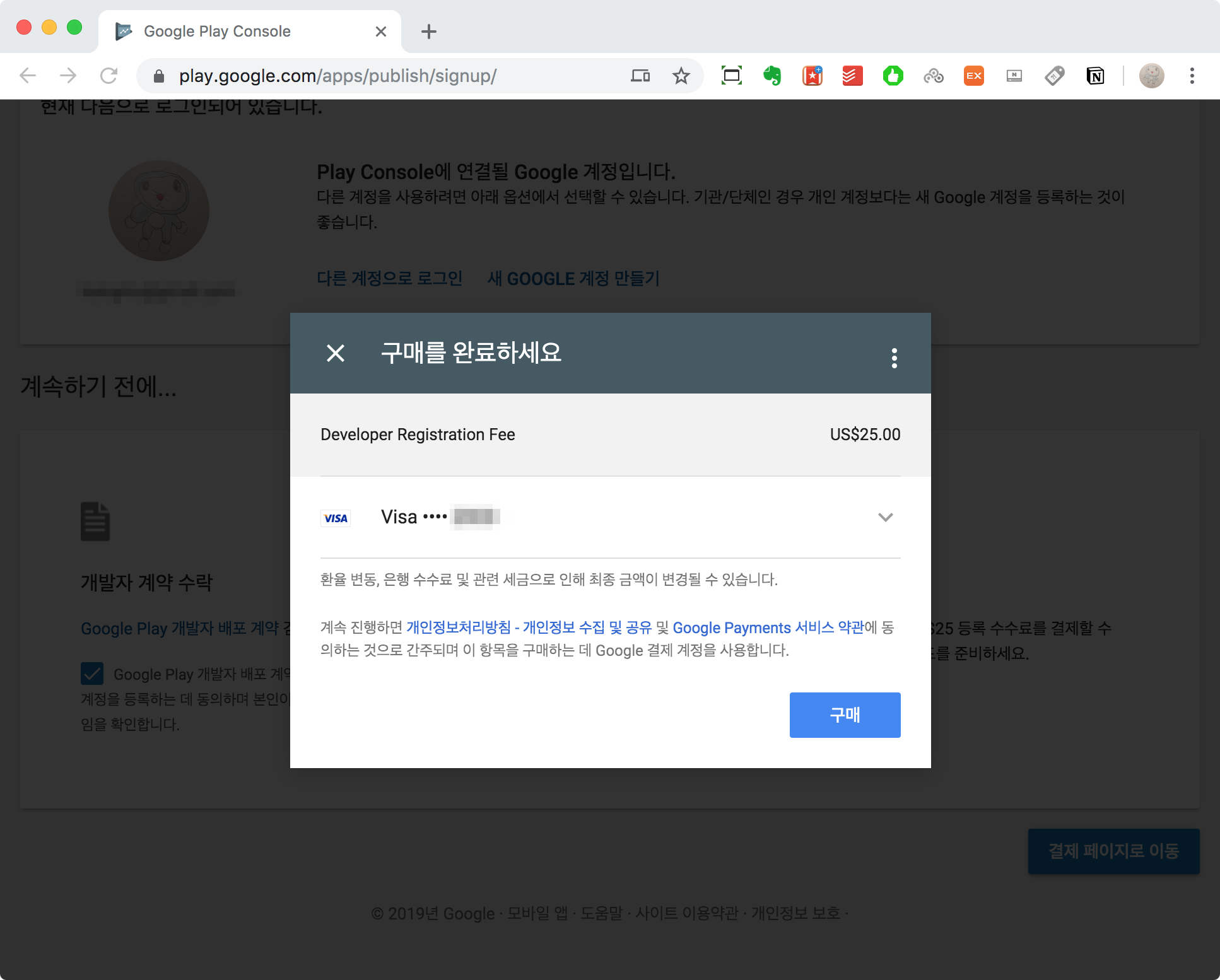The image size is (1220, 980).
Task: Expand the Visa payment method dropdown
Action: [x=885, y=517]
